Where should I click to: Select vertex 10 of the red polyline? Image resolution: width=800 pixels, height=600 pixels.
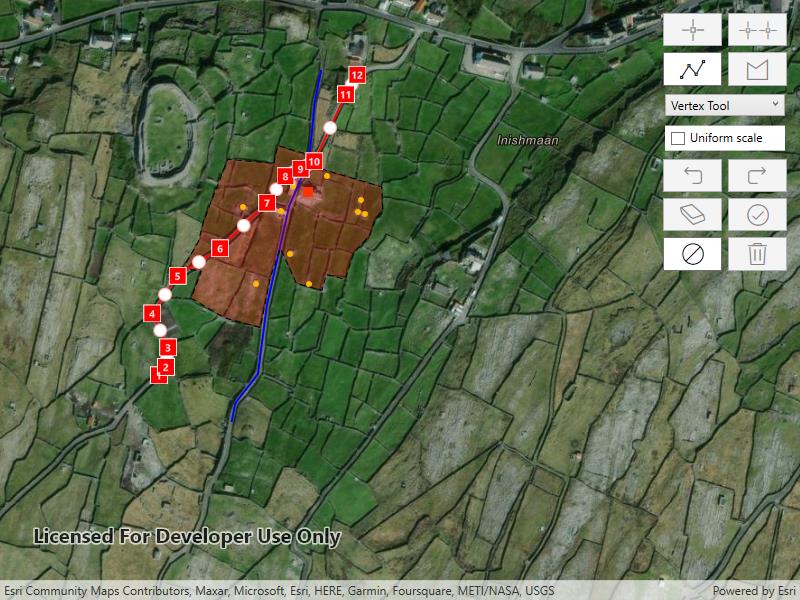tap(314, 162)
